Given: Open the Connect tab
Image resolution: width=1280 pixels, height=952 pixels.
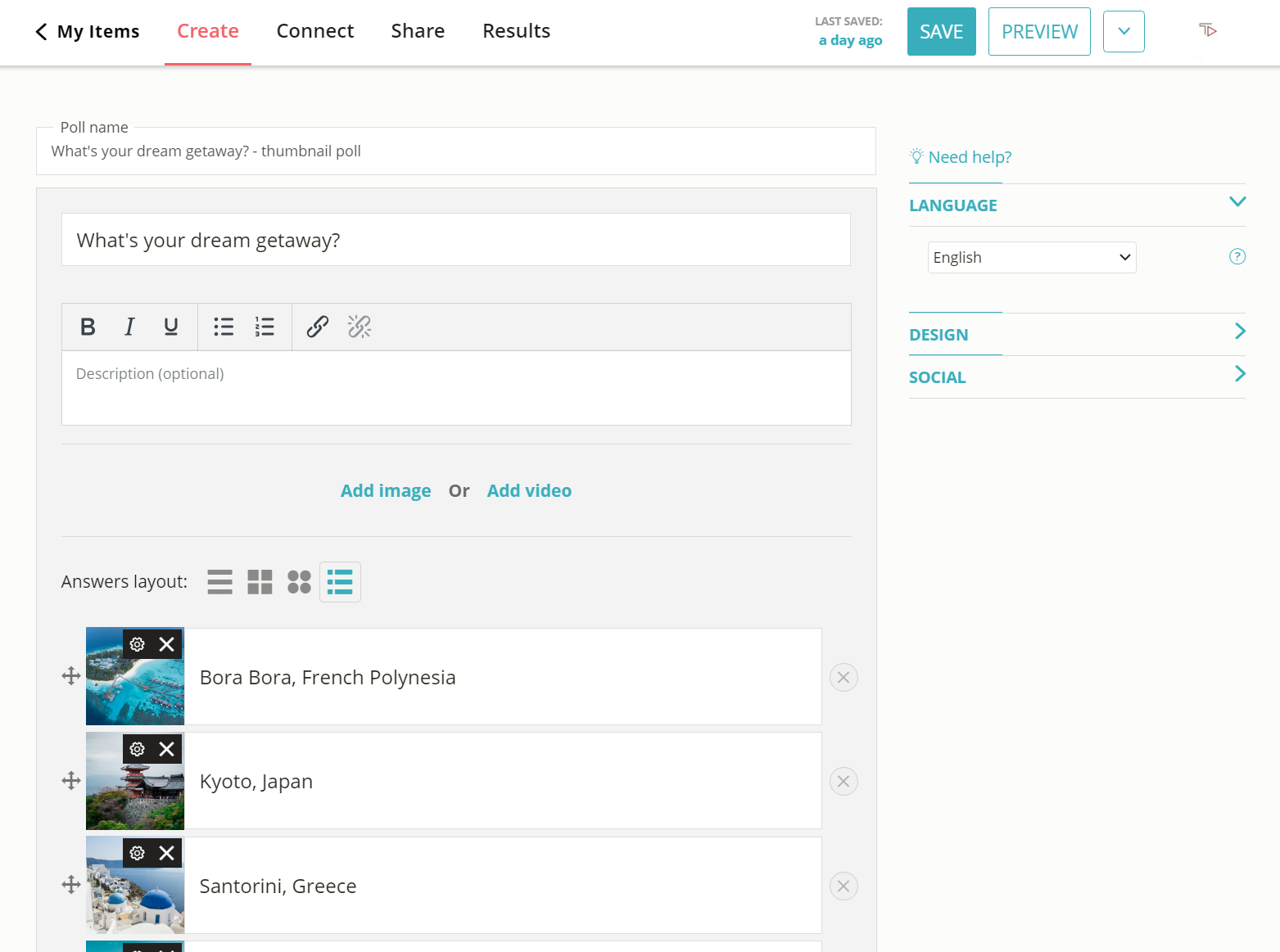Looking at the screenshot, I should [314, 30].
